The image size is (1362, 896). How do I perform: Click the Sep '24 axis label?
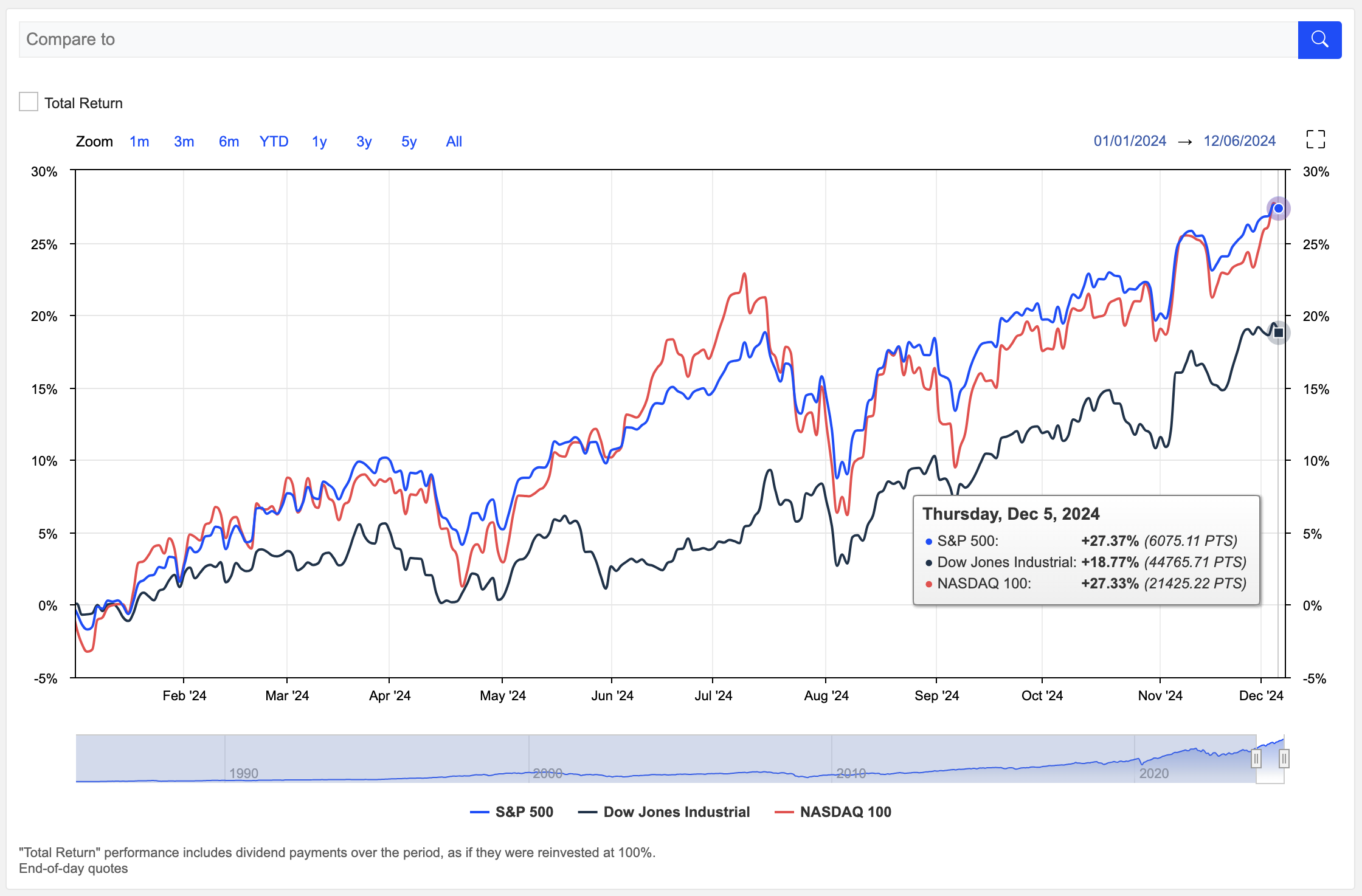click(936, 696)
